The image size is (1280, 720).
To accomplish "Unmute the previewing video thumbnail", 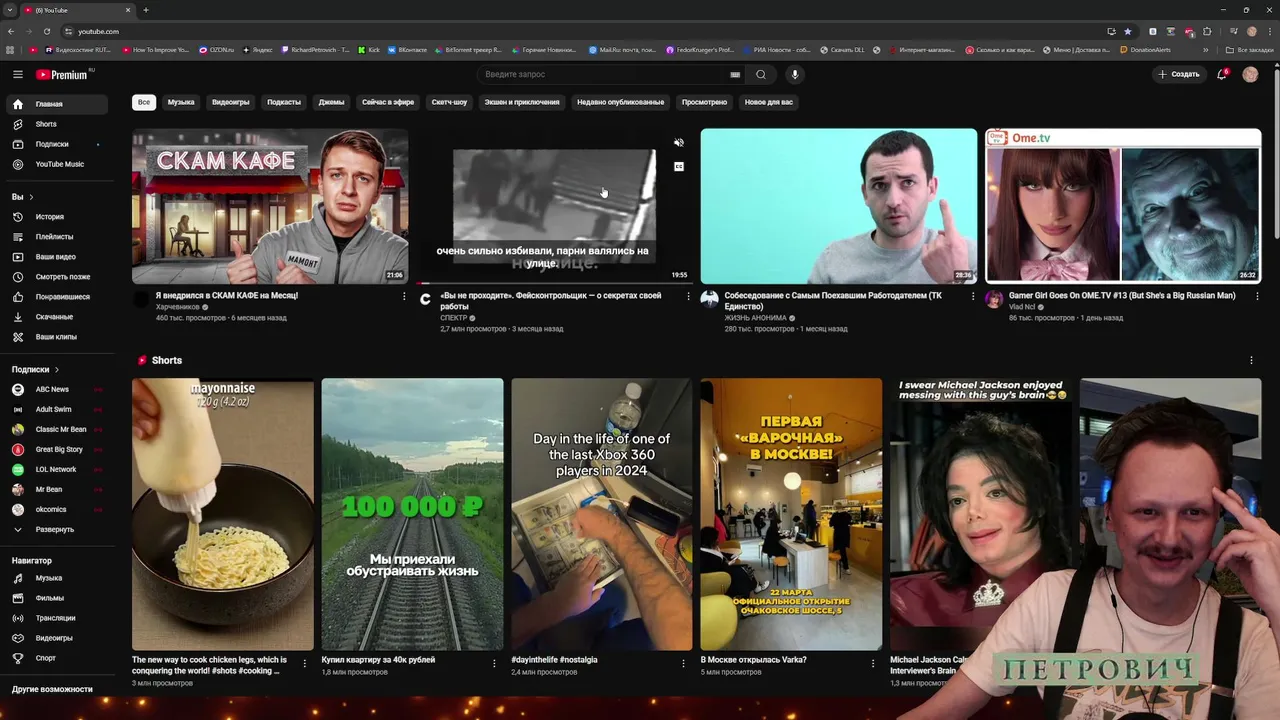I will point(679,143).
